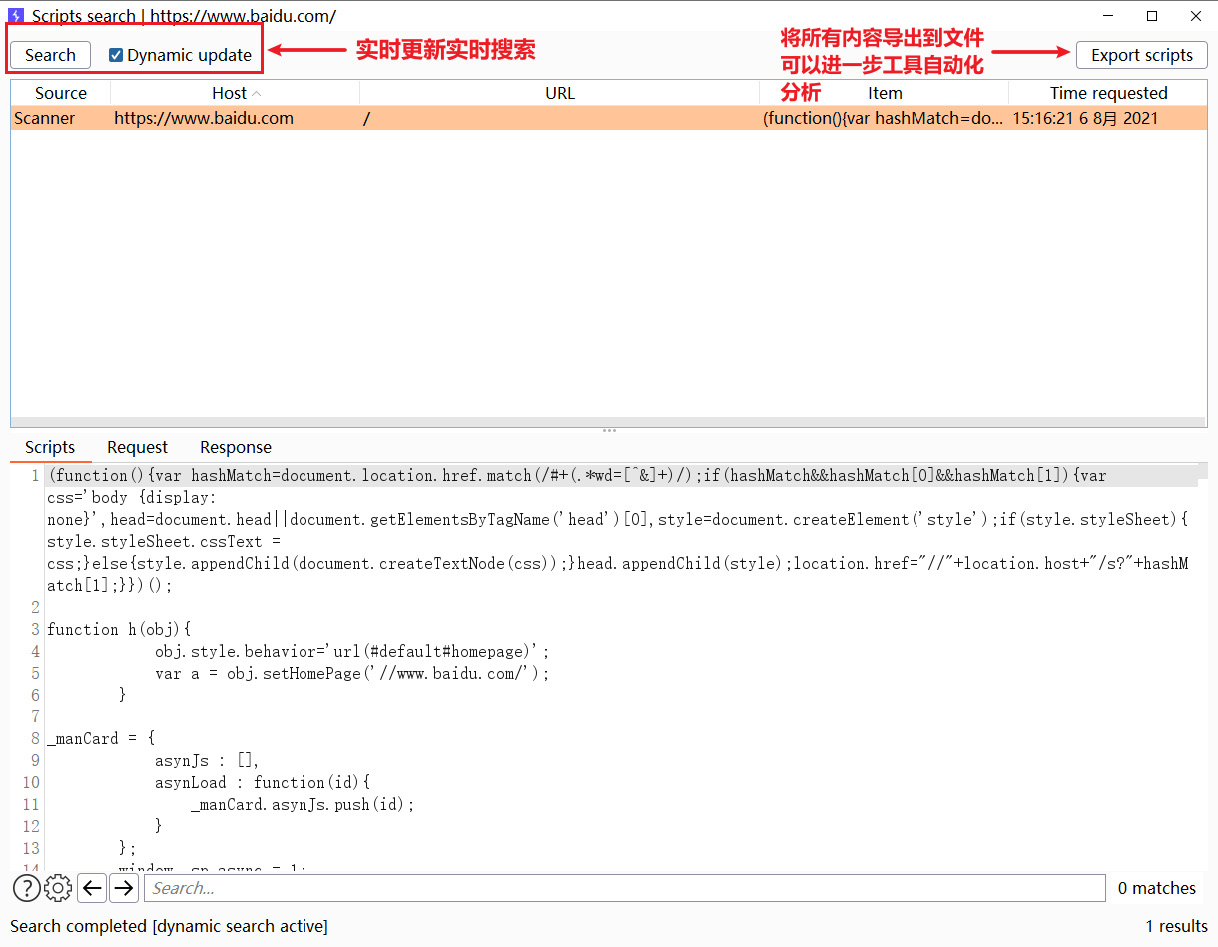Click line number 8 in the gutter
Screen dimensions: 1218x947
coord(35,739)
